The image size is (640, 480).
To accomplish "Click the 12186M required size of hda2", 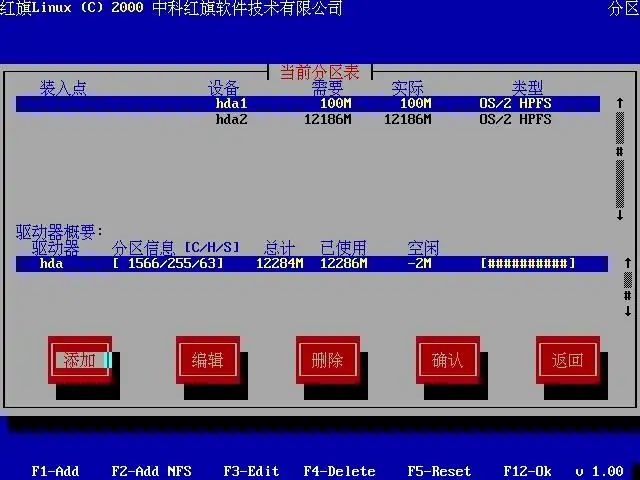I will [x=328, y=120].
